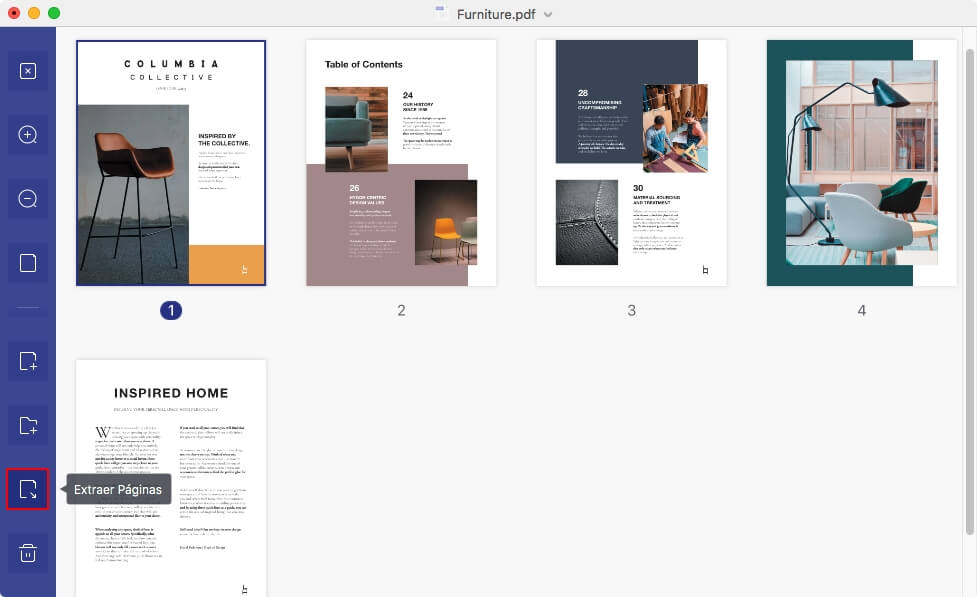Screen dimensions: 977x597
Task: Click the vertical scrollbar on right
Action: [970, 291]
